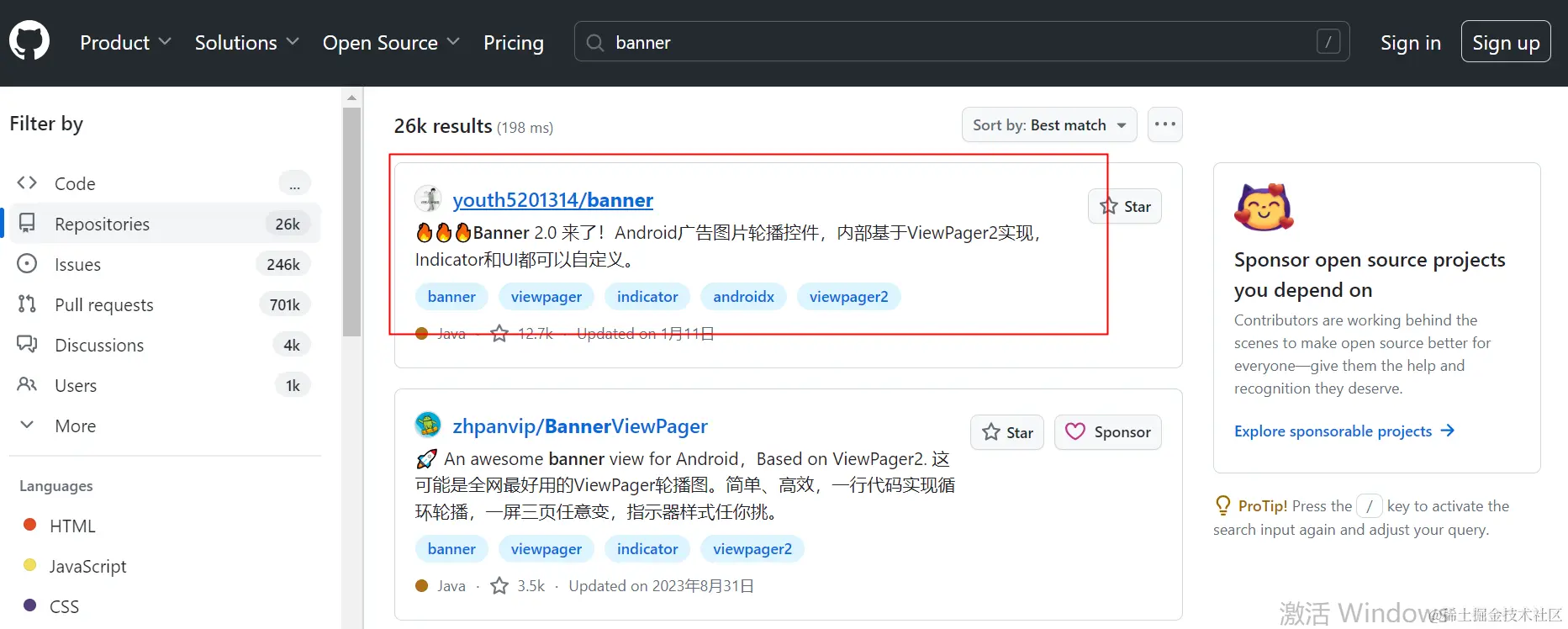The image size is (1568, 629).
Task: Filter results by Discussions
Action: click(164, 345)
